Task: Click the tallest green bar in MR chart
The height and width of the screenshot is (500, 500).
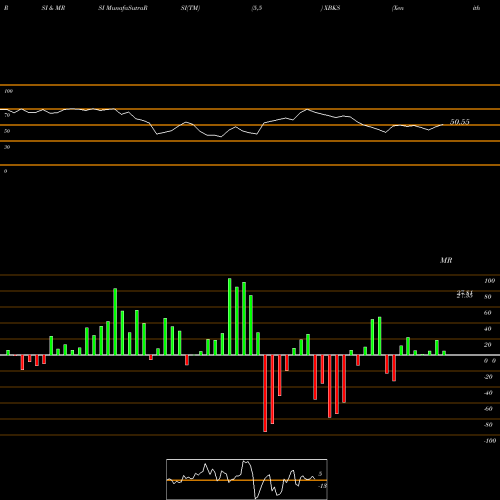Action: [230, 316]
